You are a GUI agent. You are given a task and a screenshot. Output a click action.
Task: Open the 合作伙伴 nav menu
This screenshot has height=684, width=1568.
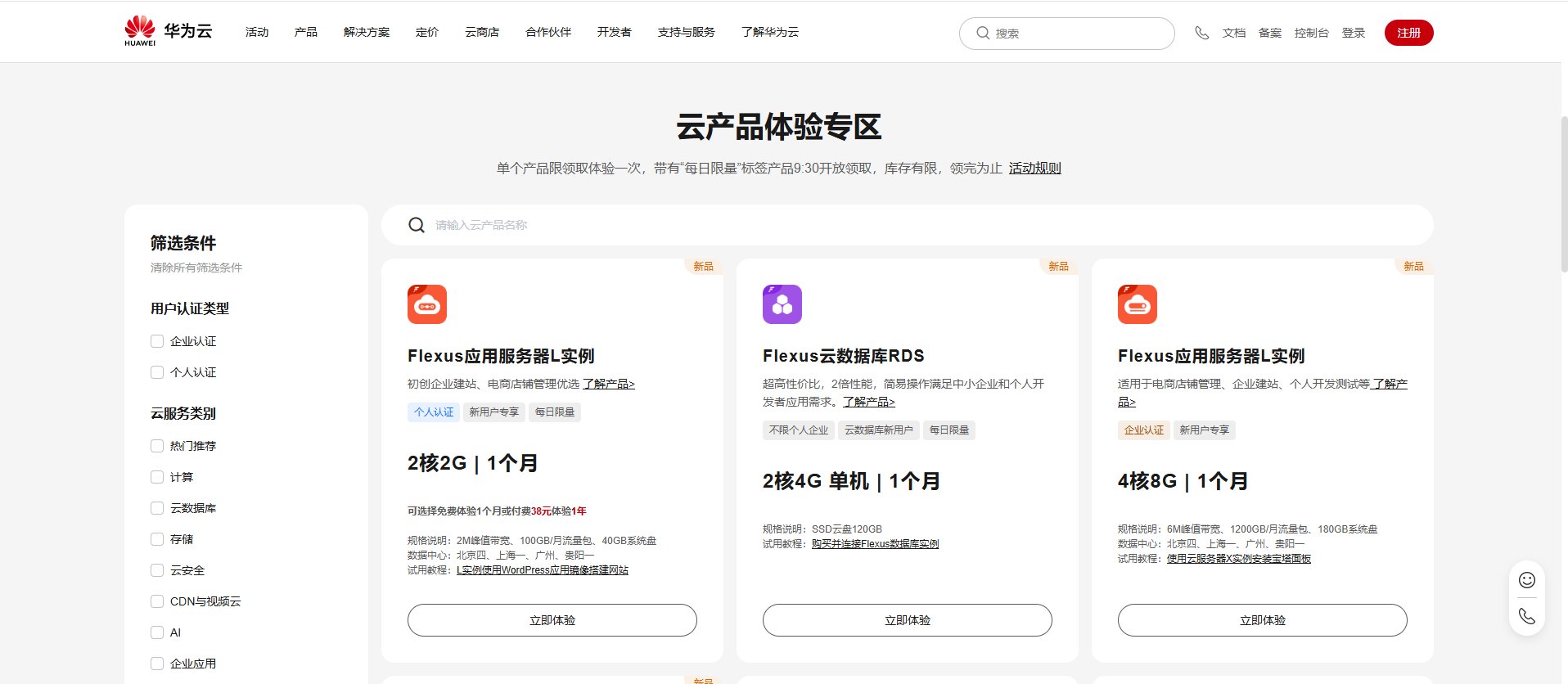click(x=548, y=32)
